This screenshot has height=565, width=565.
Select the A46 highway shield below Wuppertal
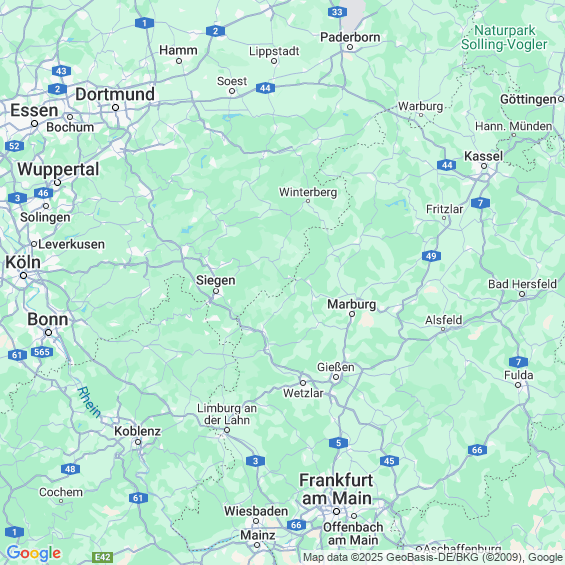(x=43, y=193)
